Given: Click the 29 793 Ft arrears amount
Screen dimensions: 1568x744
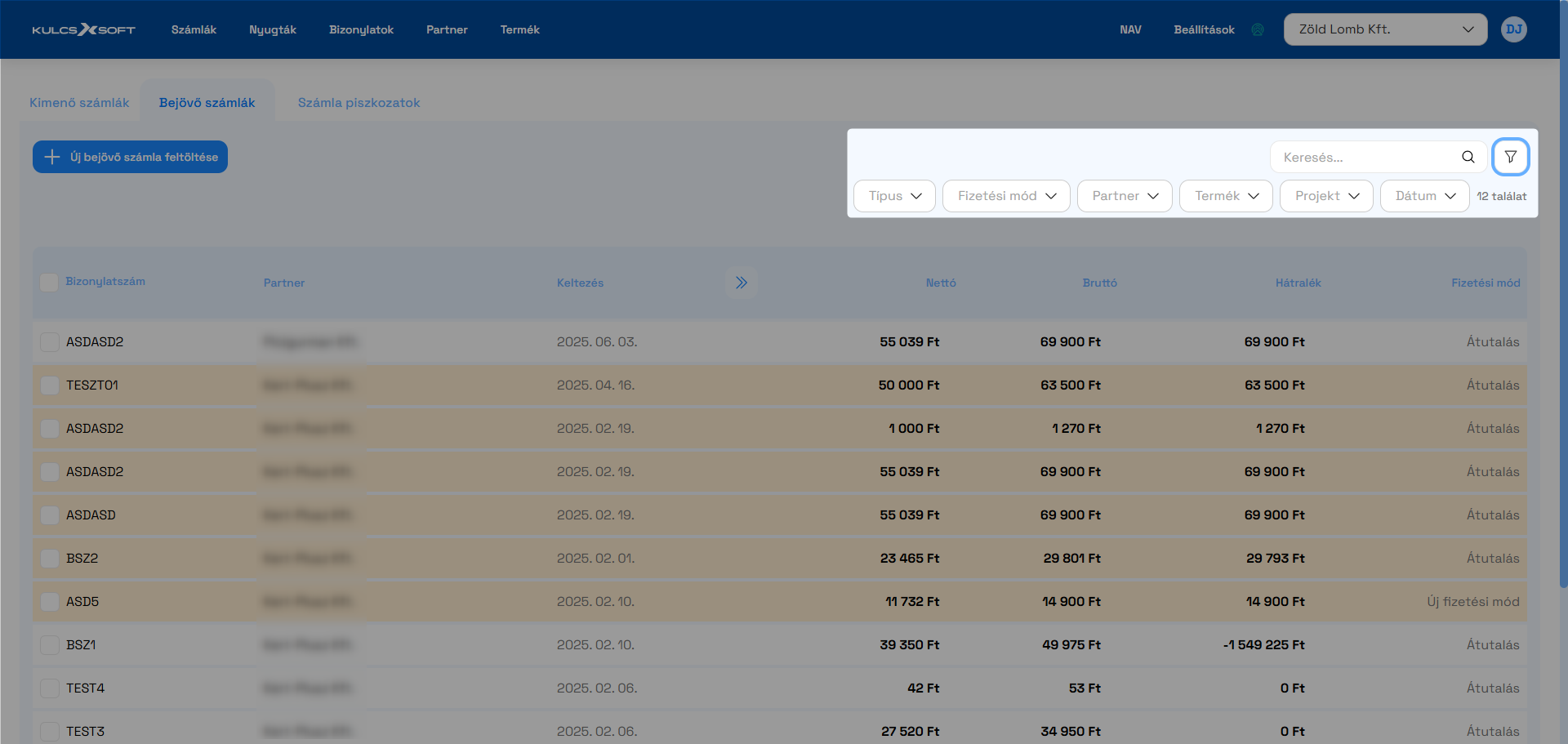Looking at the screenshot, I should (x=1276, y=559).
